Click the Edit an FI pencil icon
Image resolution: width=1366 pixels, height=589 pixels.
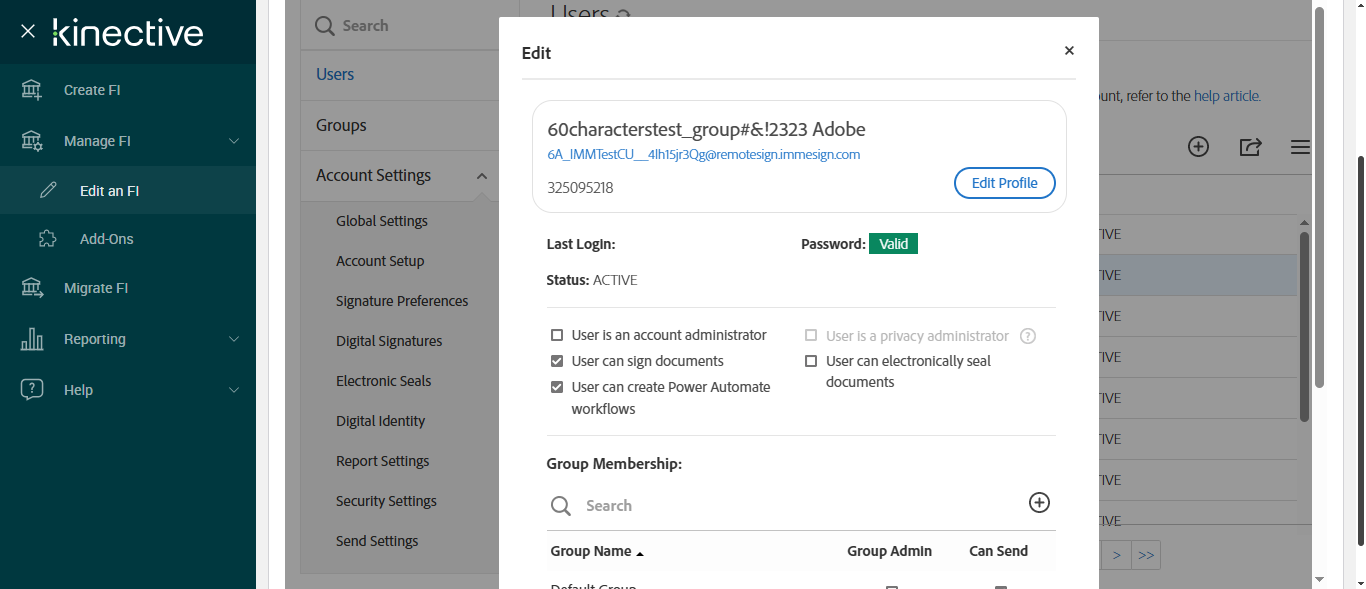click(48, 191)
